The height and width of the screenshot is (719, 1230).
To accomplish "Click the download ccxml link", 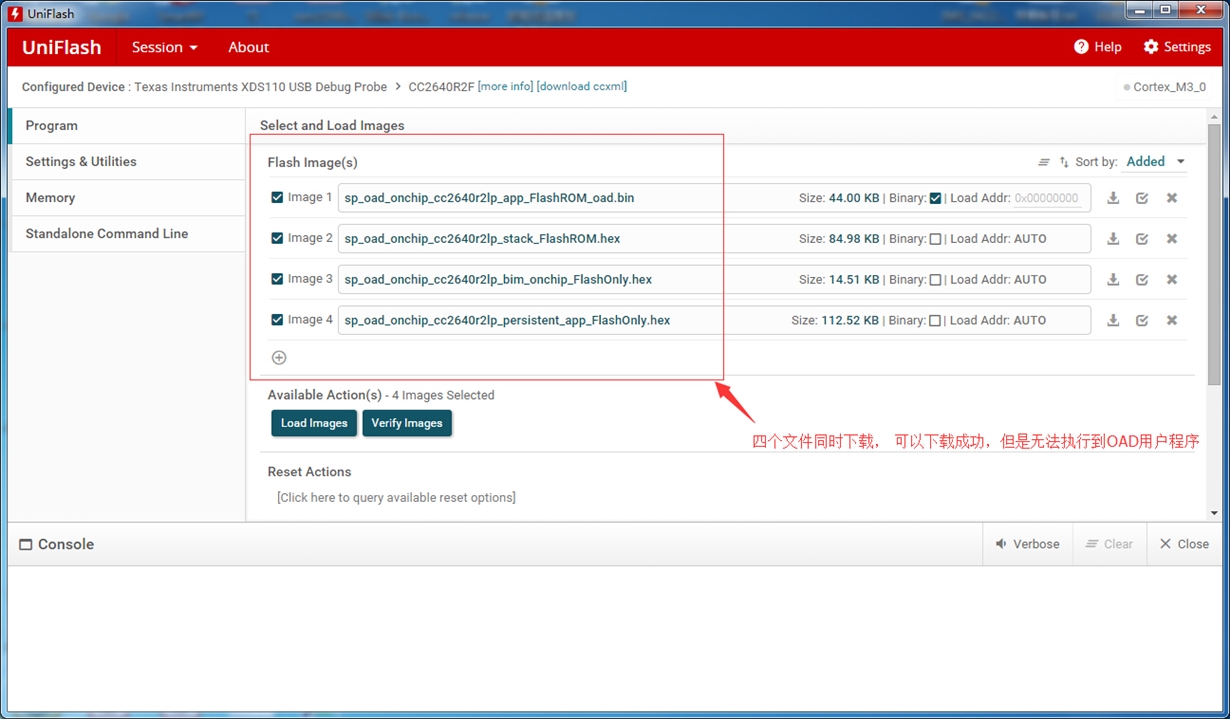I will tap(582, 87).
